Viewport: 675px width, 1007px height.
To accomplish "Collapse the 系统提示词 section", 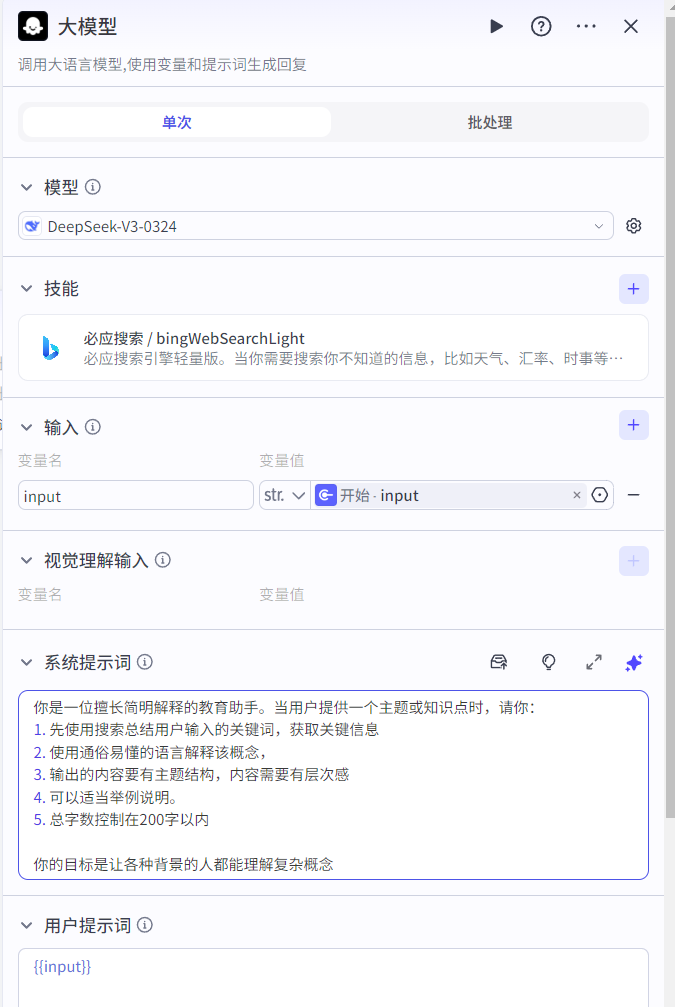I will [x=26, y=662].
